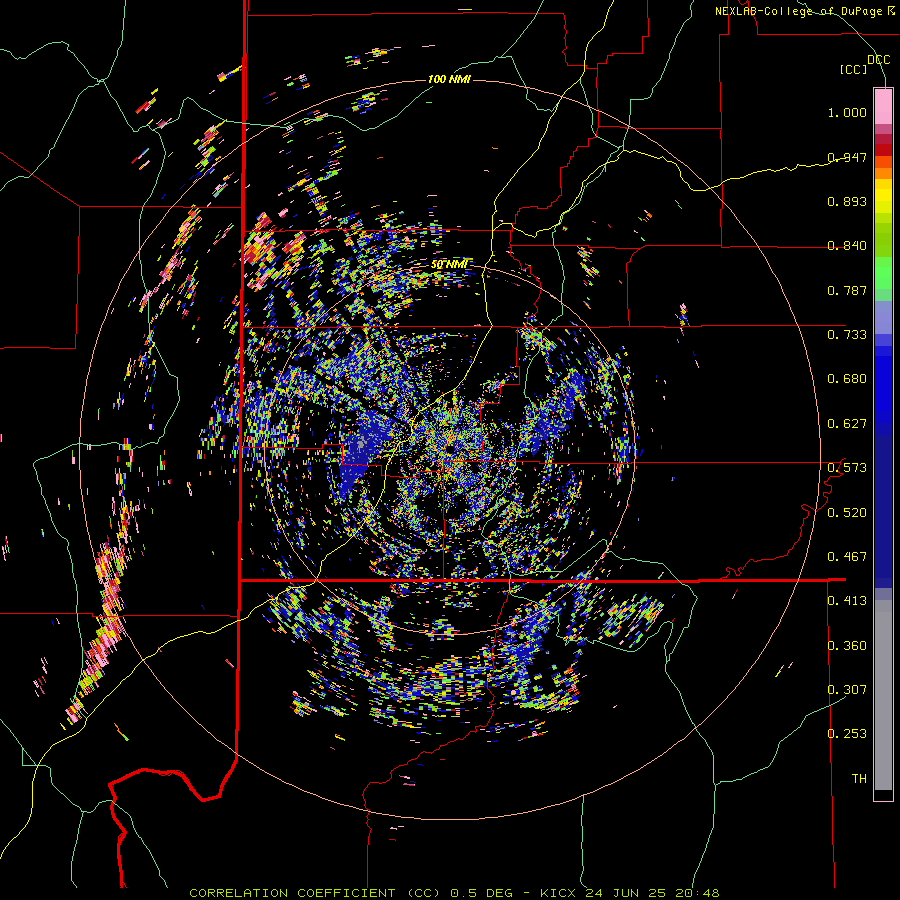Click the TH threshold label on the scale
Screen dimensions: 900x900
coord(859,779)
